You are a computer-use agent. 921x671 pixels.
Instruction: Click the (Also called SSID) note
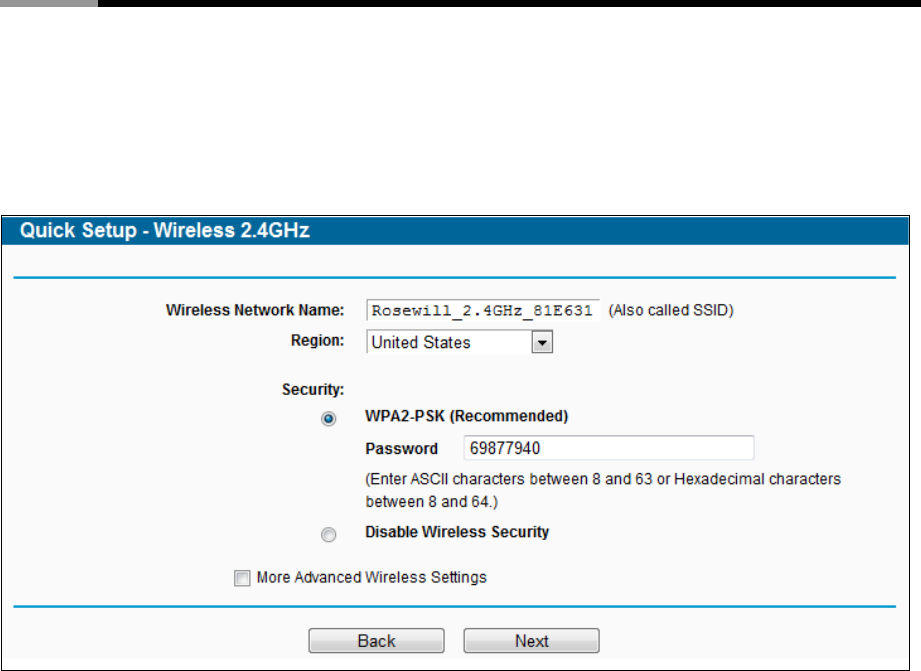671,310
